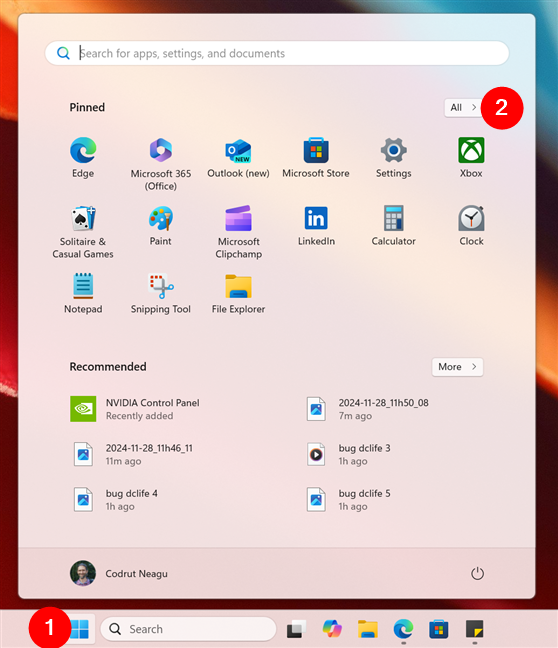Image resolution: width=558 pixels, height=648 pixels.
Task: Open the Clock app
Action: pos(471,226)
